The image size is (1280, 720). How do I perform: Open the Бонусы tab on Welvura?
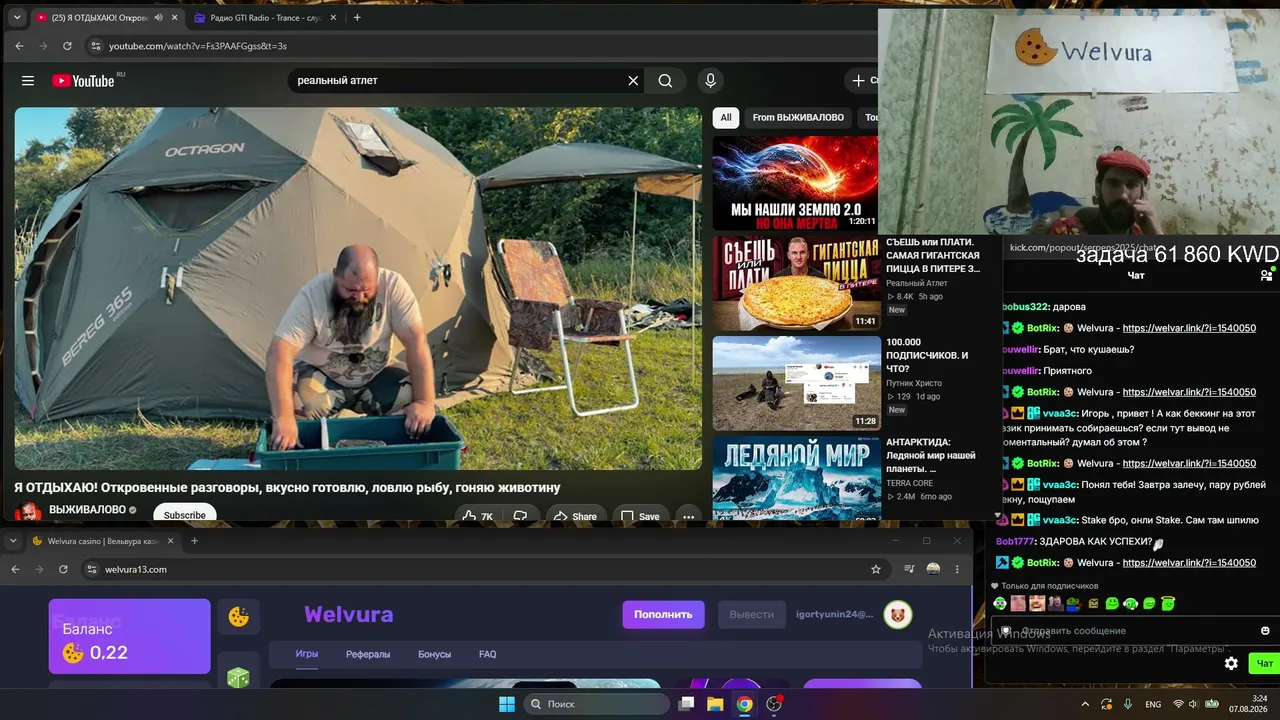tap(434, 654)
